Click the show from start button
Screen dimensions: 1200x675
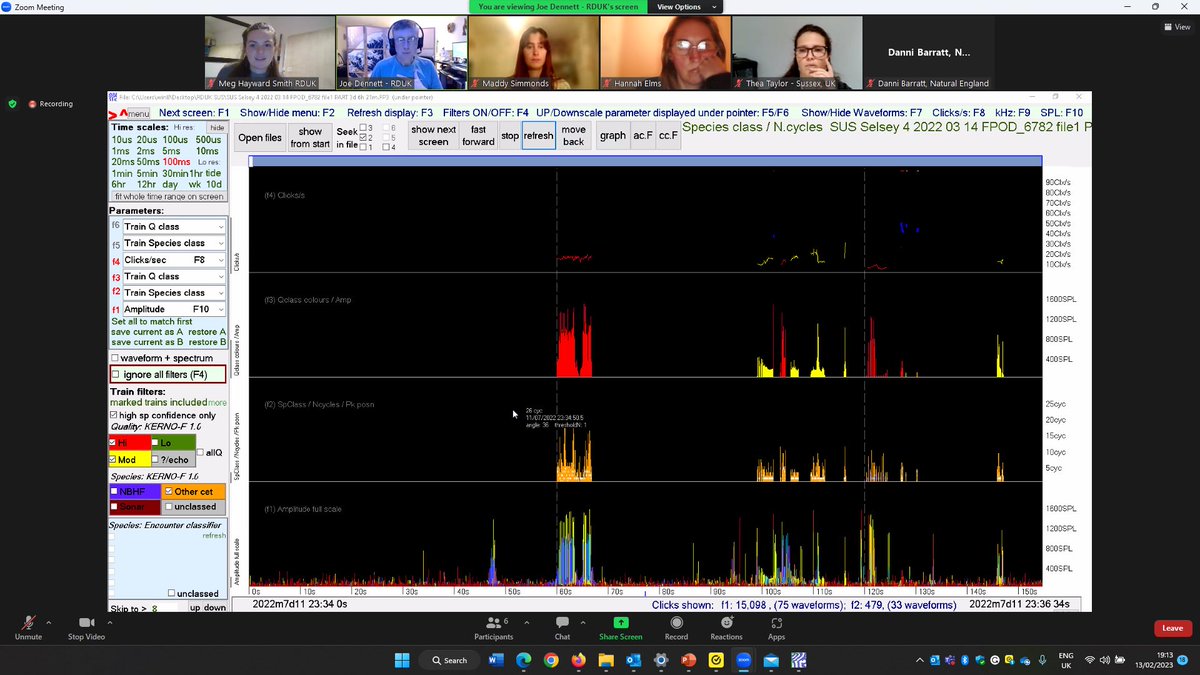point(310,137)
